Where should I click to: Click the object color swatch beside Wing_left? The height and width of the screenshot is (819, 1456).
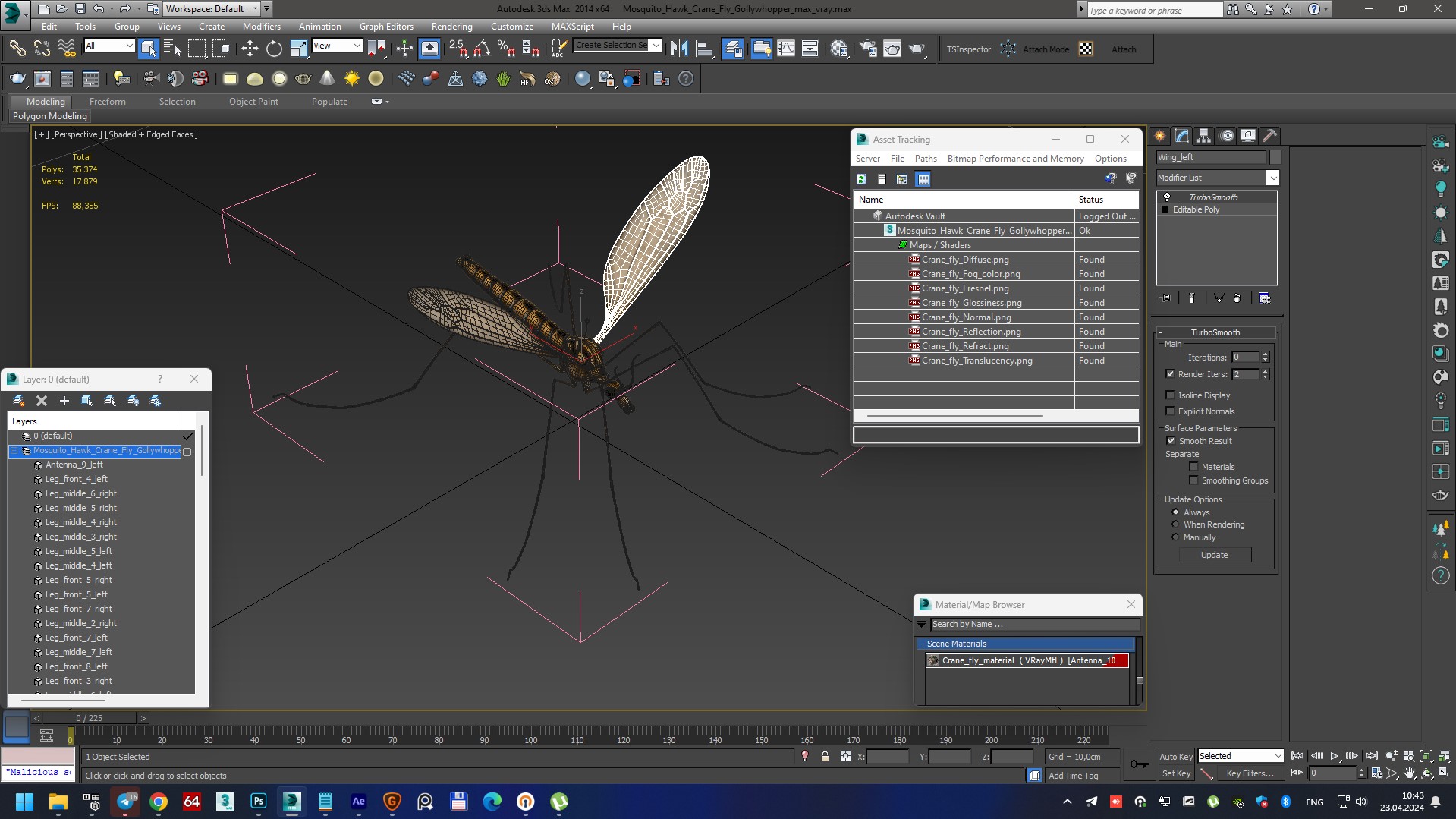point(1275,157)
